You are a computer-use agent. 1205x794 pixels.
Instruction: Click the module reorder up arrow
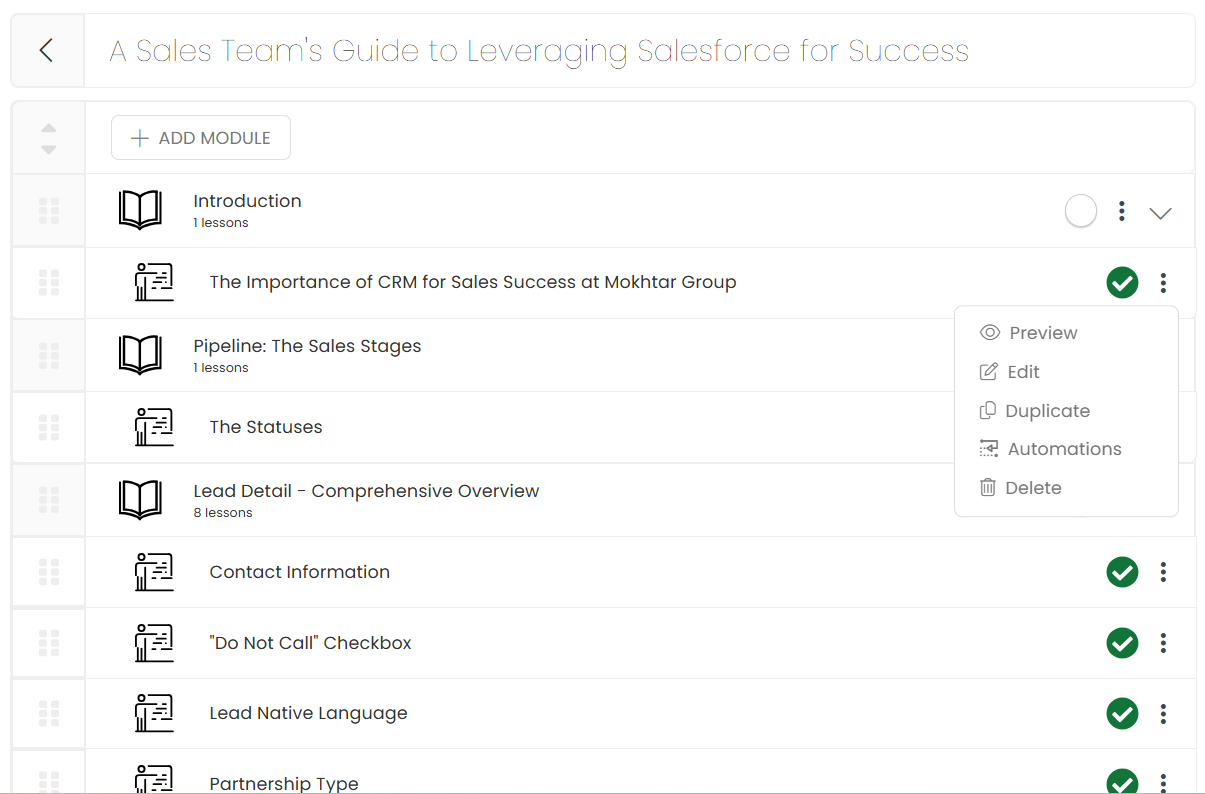(48, 128)
